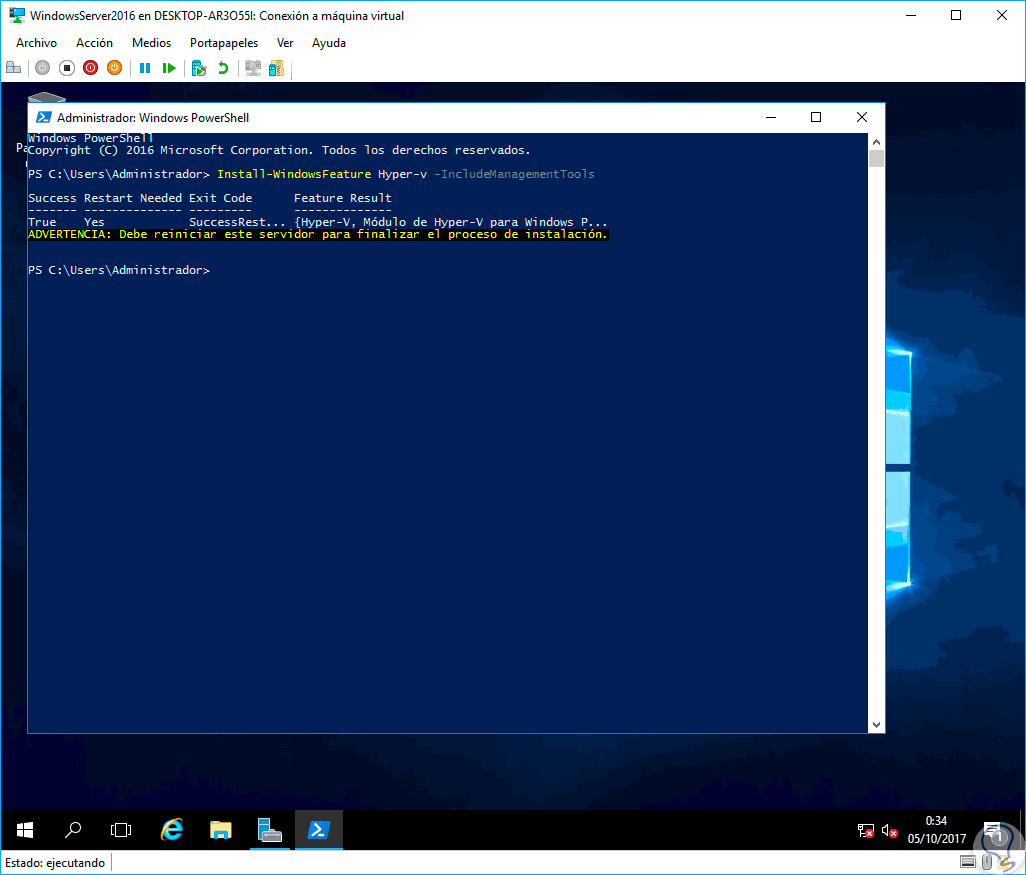Image resolution: width=1026 pixels, height=875 pixels.
Task: Click the ADVERTENCIA warning line
Action: tap(318, 234)
